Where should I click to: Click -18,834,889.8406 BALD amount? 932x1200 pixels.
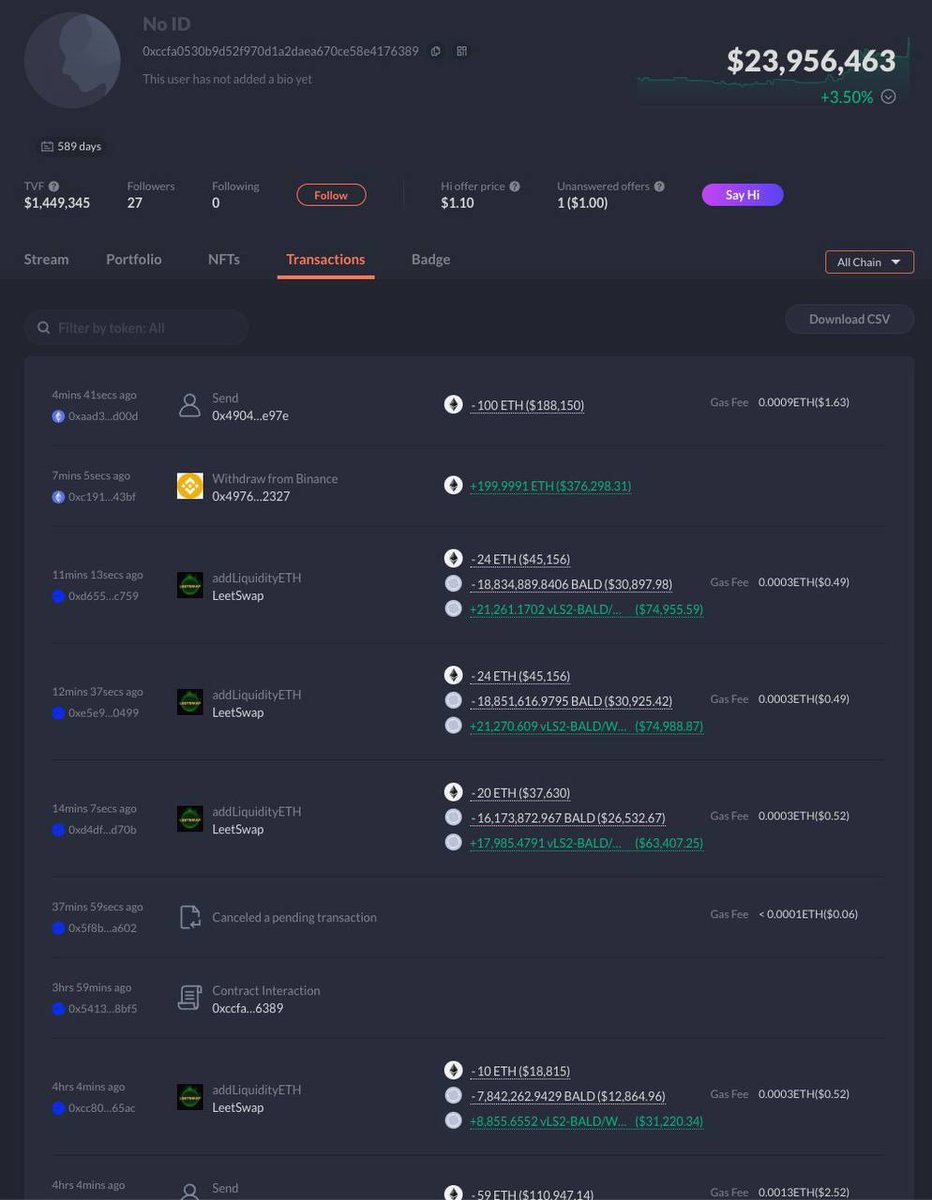click(x=571, y=584)
